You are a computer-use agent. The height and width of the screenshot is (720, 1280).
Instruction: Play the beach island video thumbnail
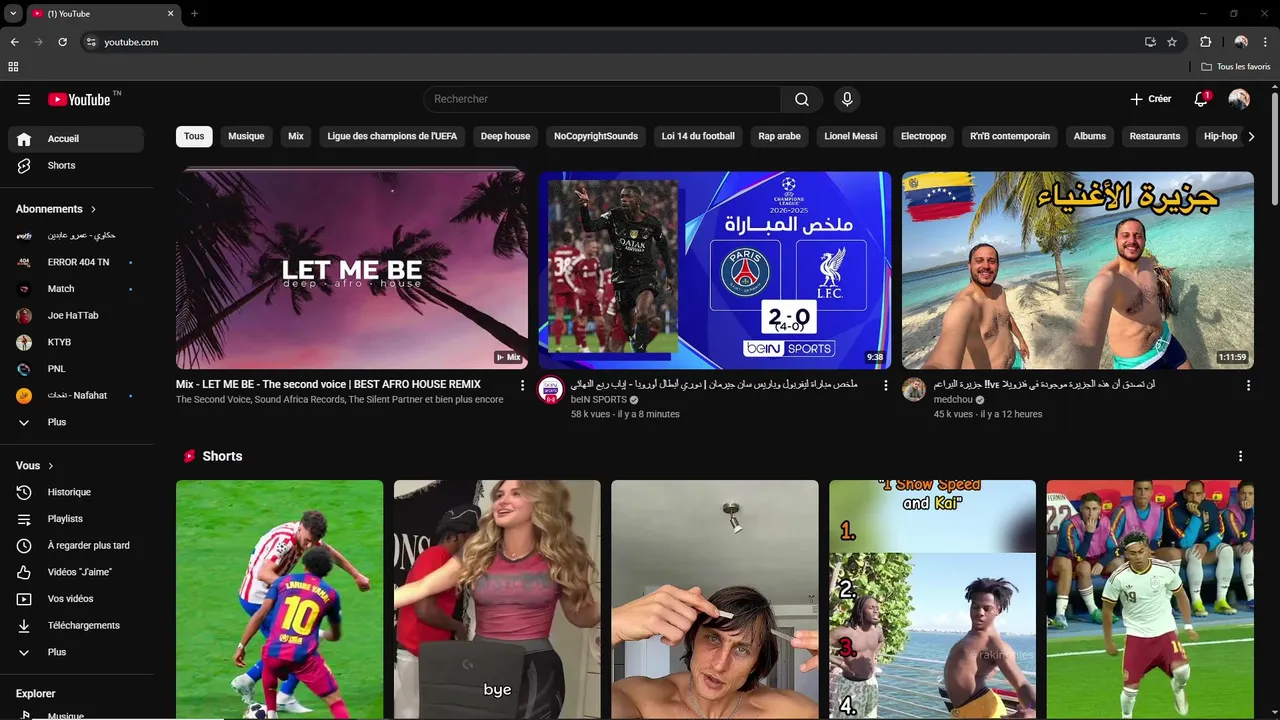[x=1078, y=270]
